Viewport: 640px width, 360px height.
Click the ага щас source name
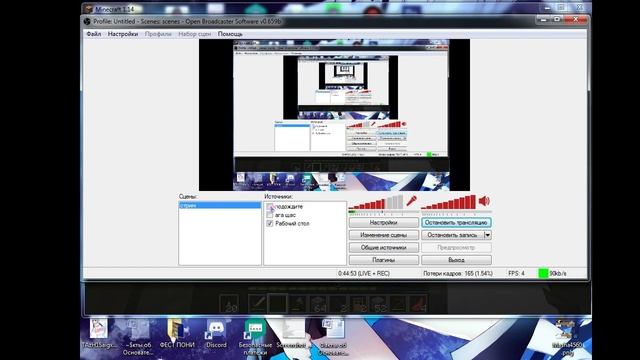click(x=285, y=215)
